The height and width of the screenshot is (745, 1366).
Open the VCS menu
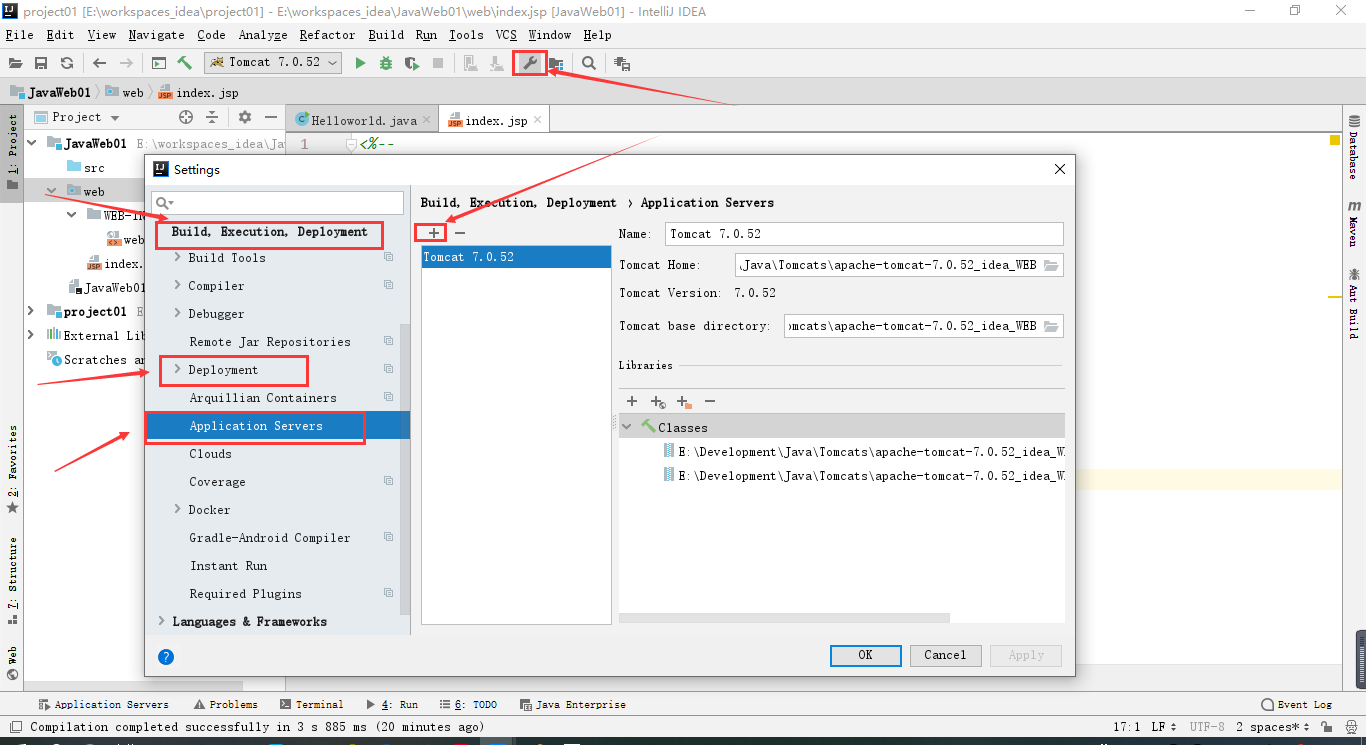pyautogui.click(x=507, y=34)
